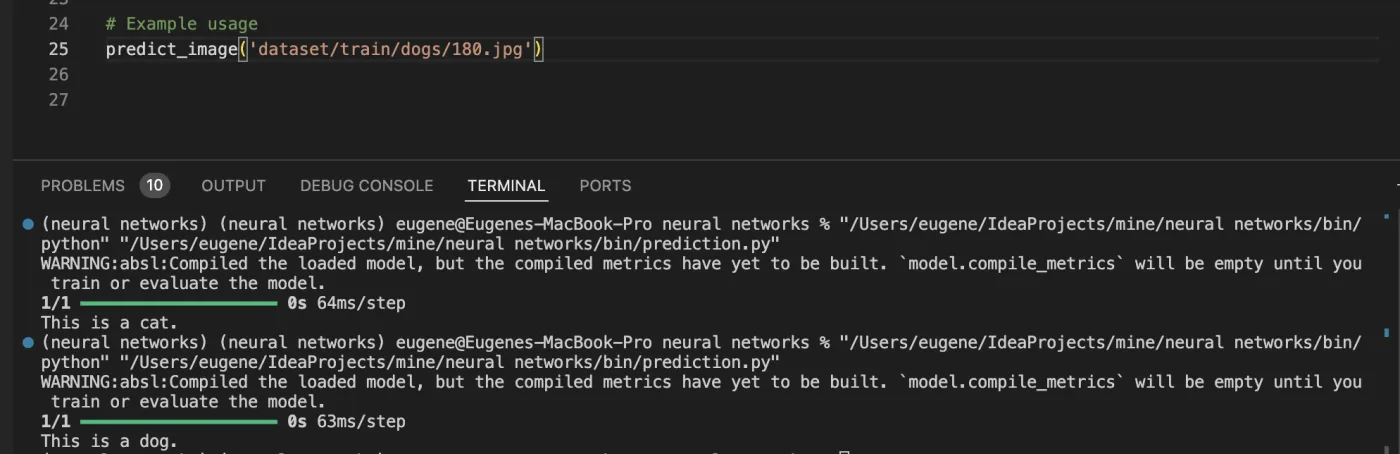Select the TERMINAL tab
The height and width of the screenshot is (454, 1400).
506,185
